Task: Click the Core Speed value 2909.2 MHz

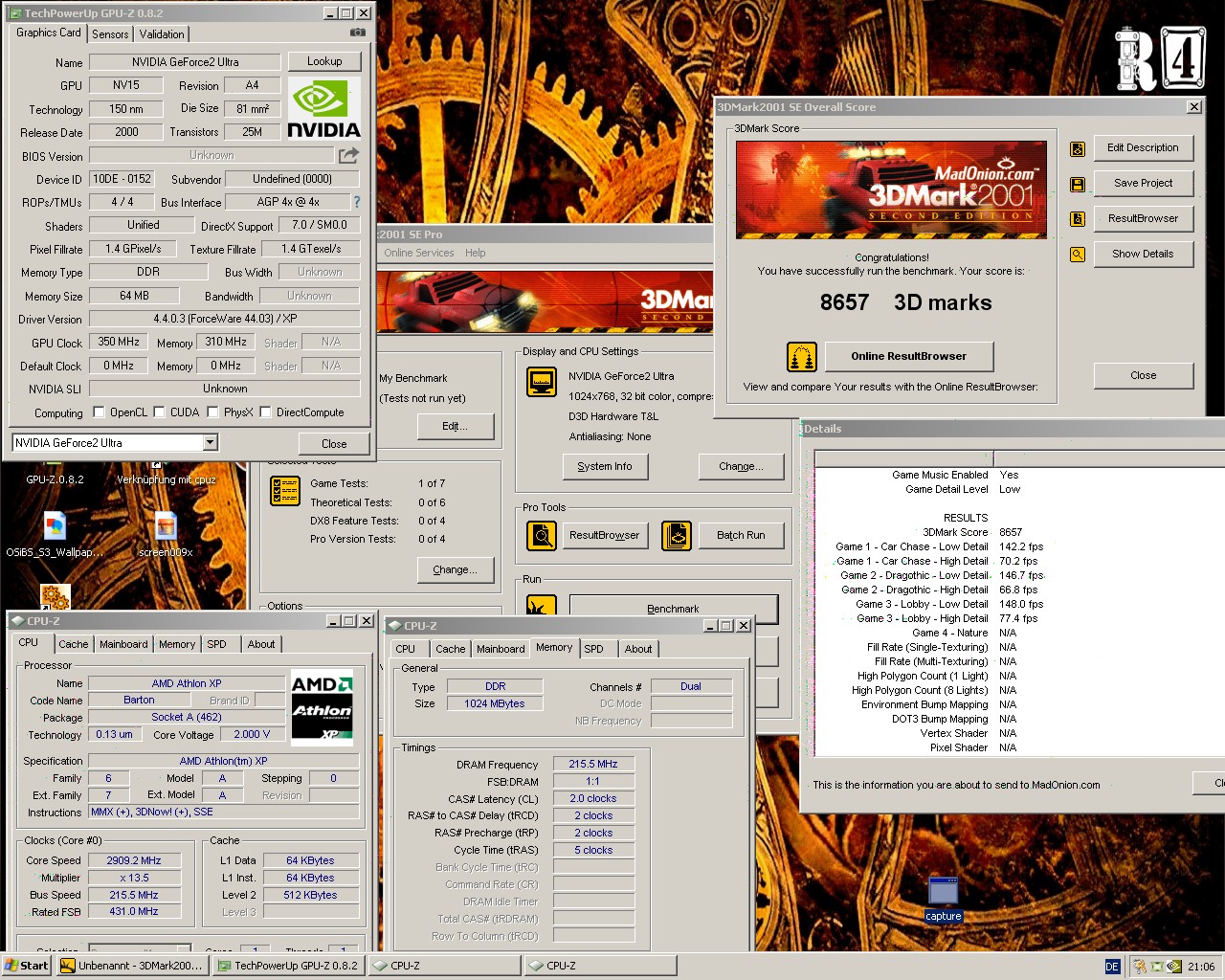Action: pos(133,860)
